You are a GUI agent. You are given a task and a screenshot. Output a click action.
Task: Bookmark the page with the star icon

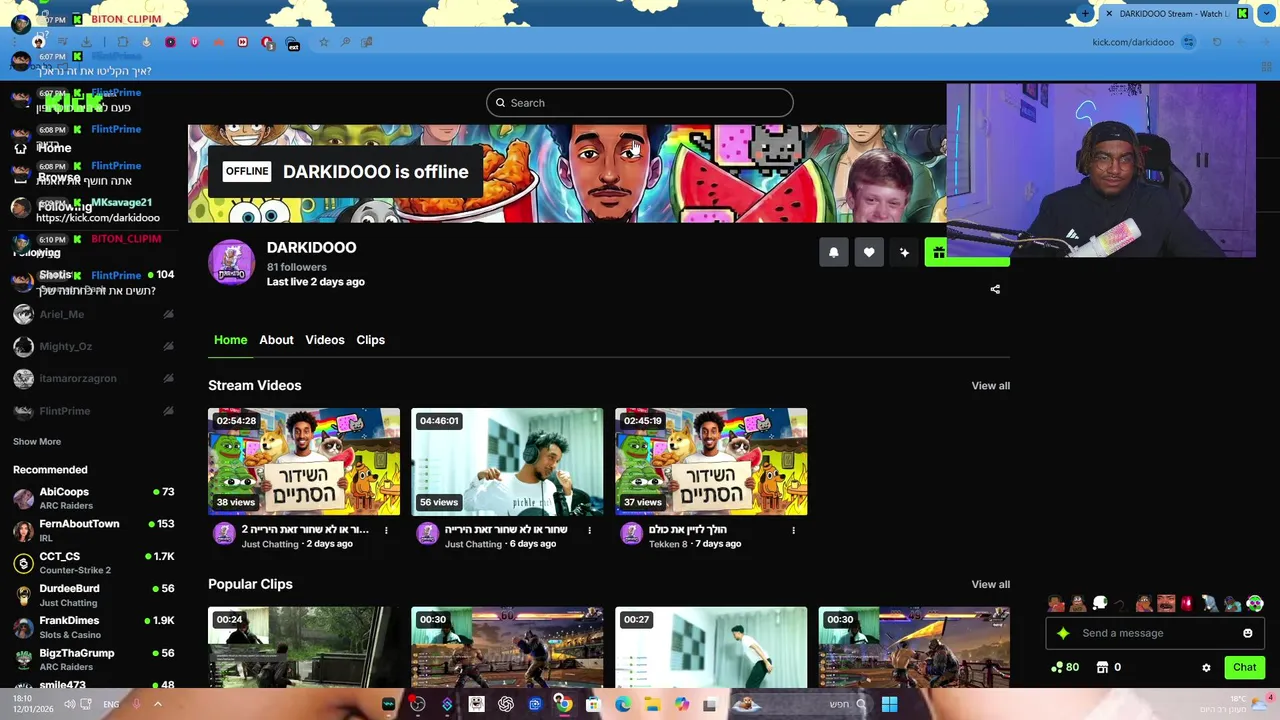[323, 42]
